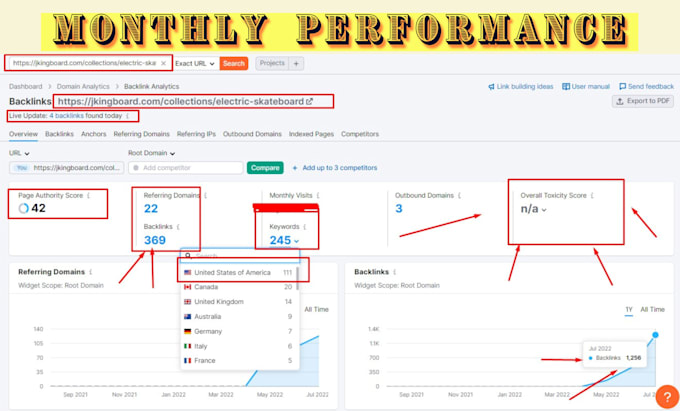This screenshot has height=411, width=680.
Task: Click the Add competitor input field
Action: (x=186, y=168)
